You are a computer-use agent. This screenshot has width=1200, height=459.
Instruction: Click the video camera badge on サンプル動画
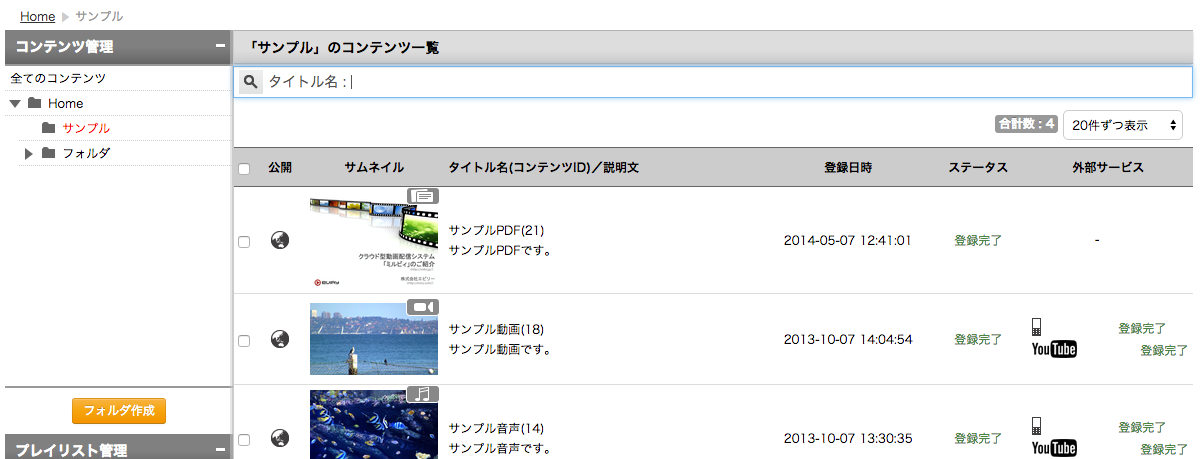(423, 307)
